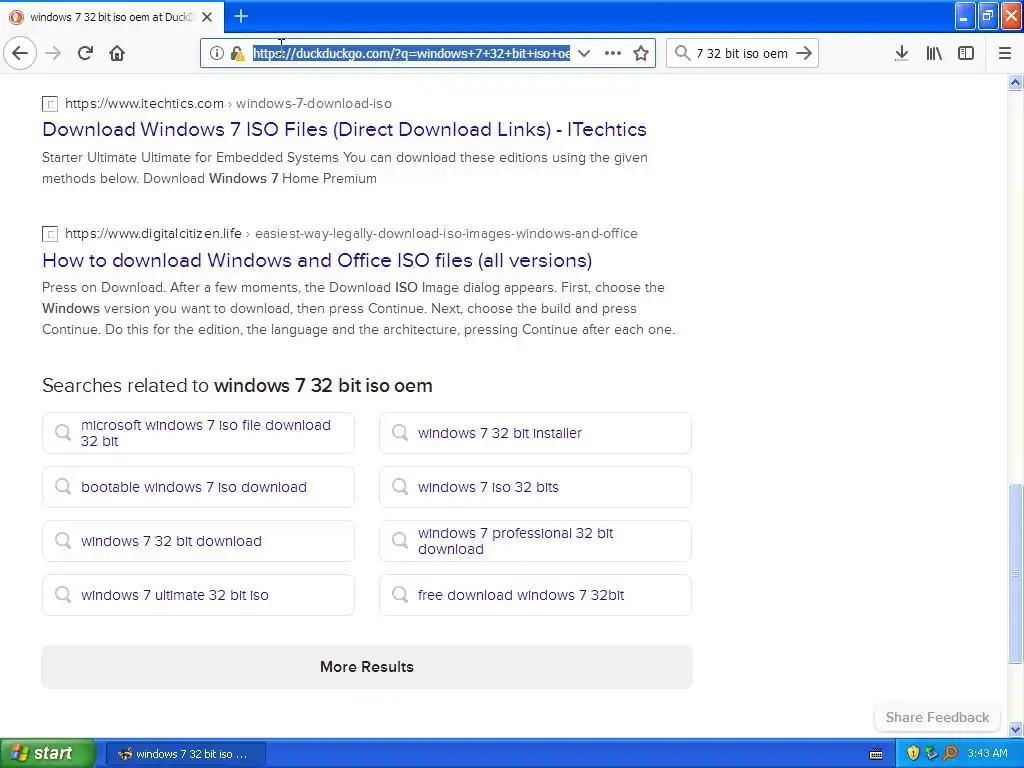The width and height of the screenshot is (1024, 768).
Task: Load More Results
Action: (x=367, y=667)
